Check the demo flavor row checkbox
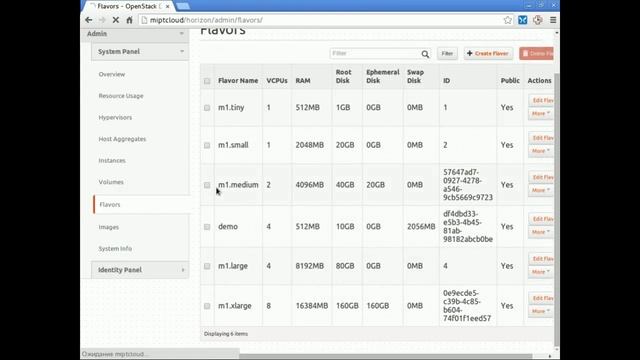Viewport: 640px width, 360px height. point(207,227)
